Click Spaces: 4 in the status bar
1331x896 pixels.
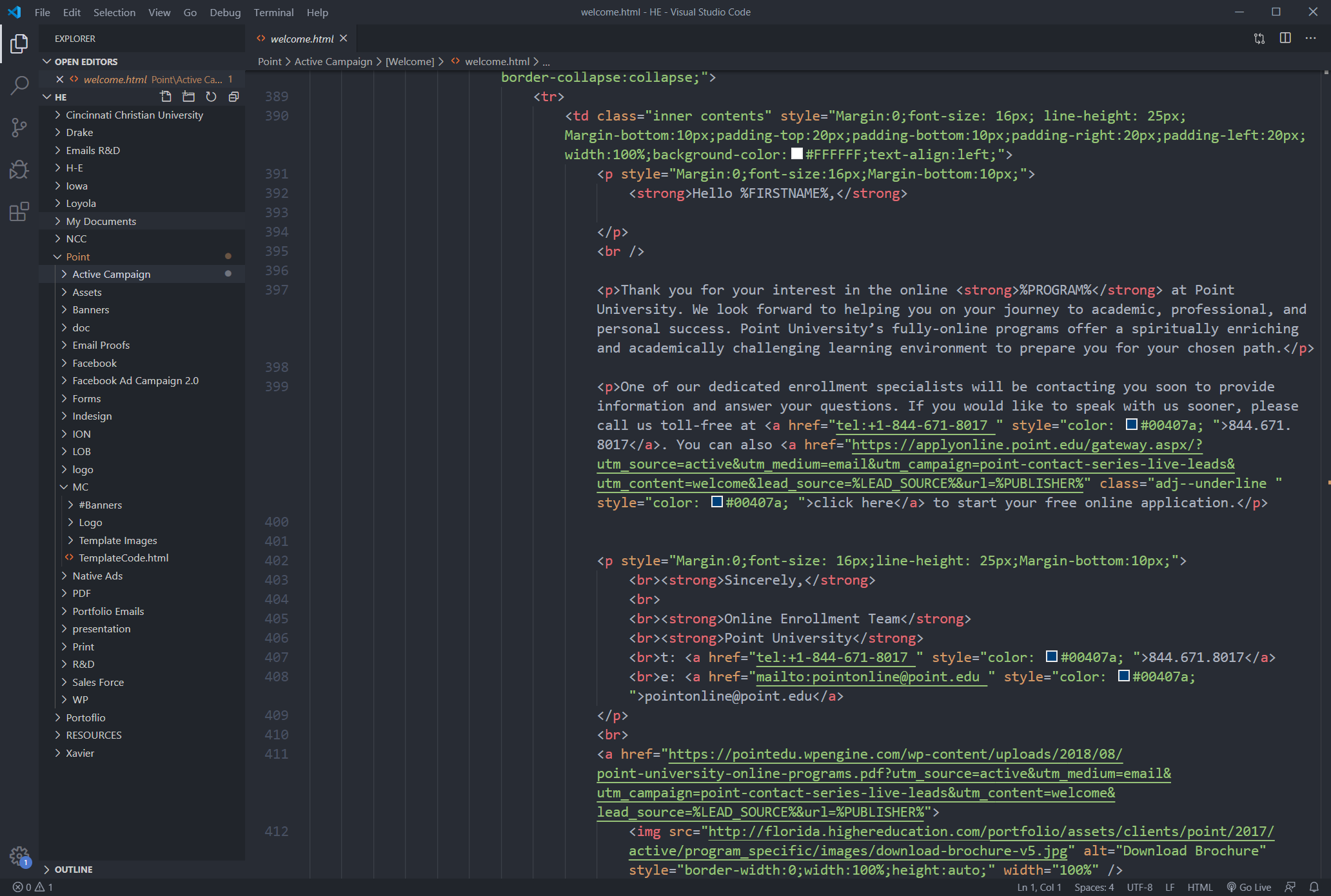tap(1094, 887)
